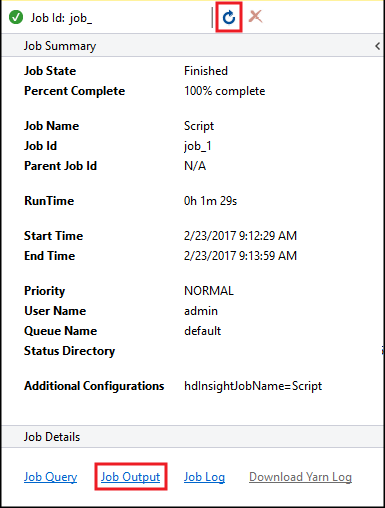Collapse the Job Summary panel arrow
Viewport: 385px width, 508px height.
coord(377,46)
